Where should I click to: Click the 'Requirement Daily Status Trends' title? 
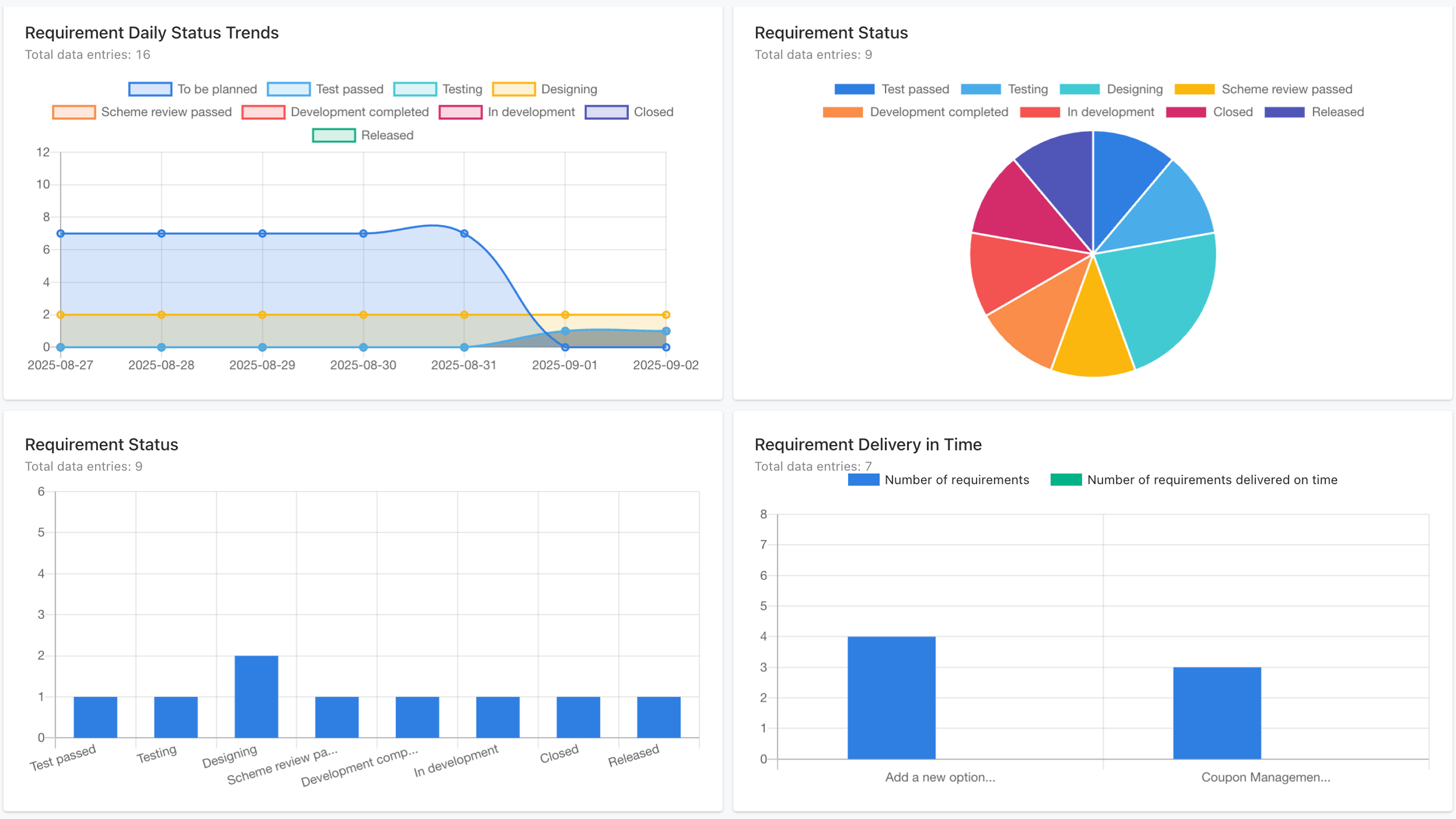coord(152,33)
